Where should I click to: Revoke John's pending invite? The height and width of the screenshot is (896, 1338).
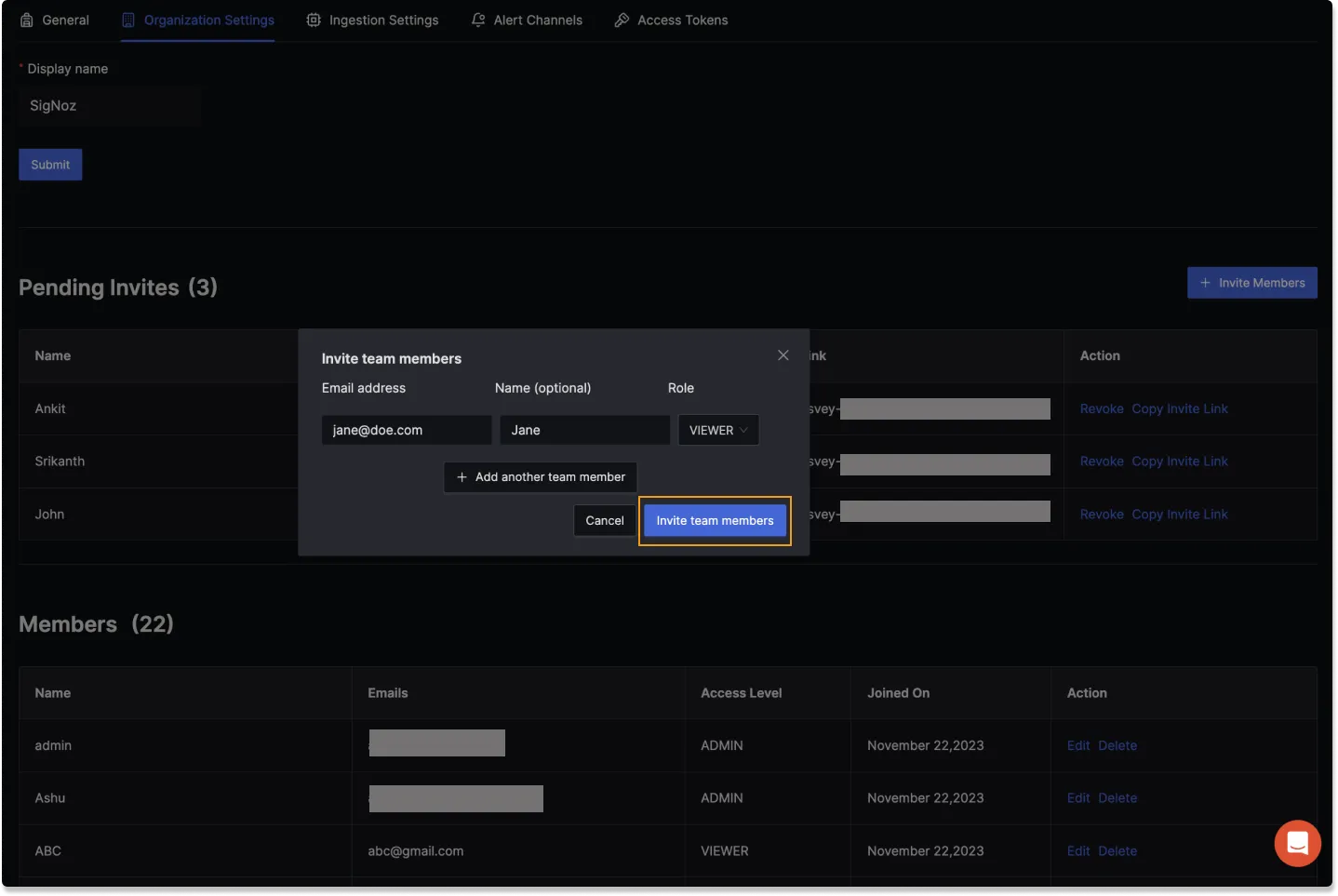pos(1102,515)
